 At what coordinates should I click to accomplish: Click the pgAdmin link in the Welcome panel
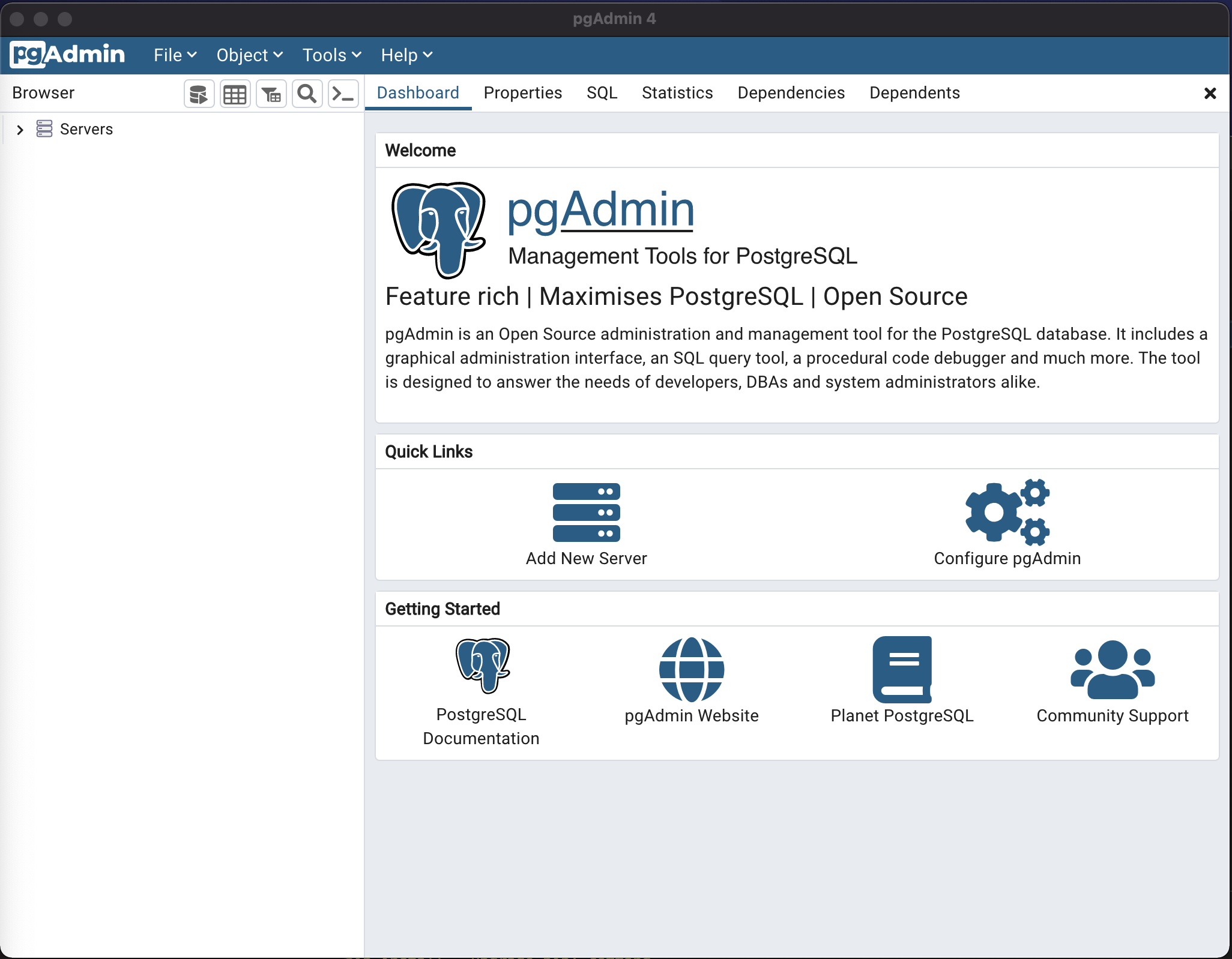pos(599,210)
